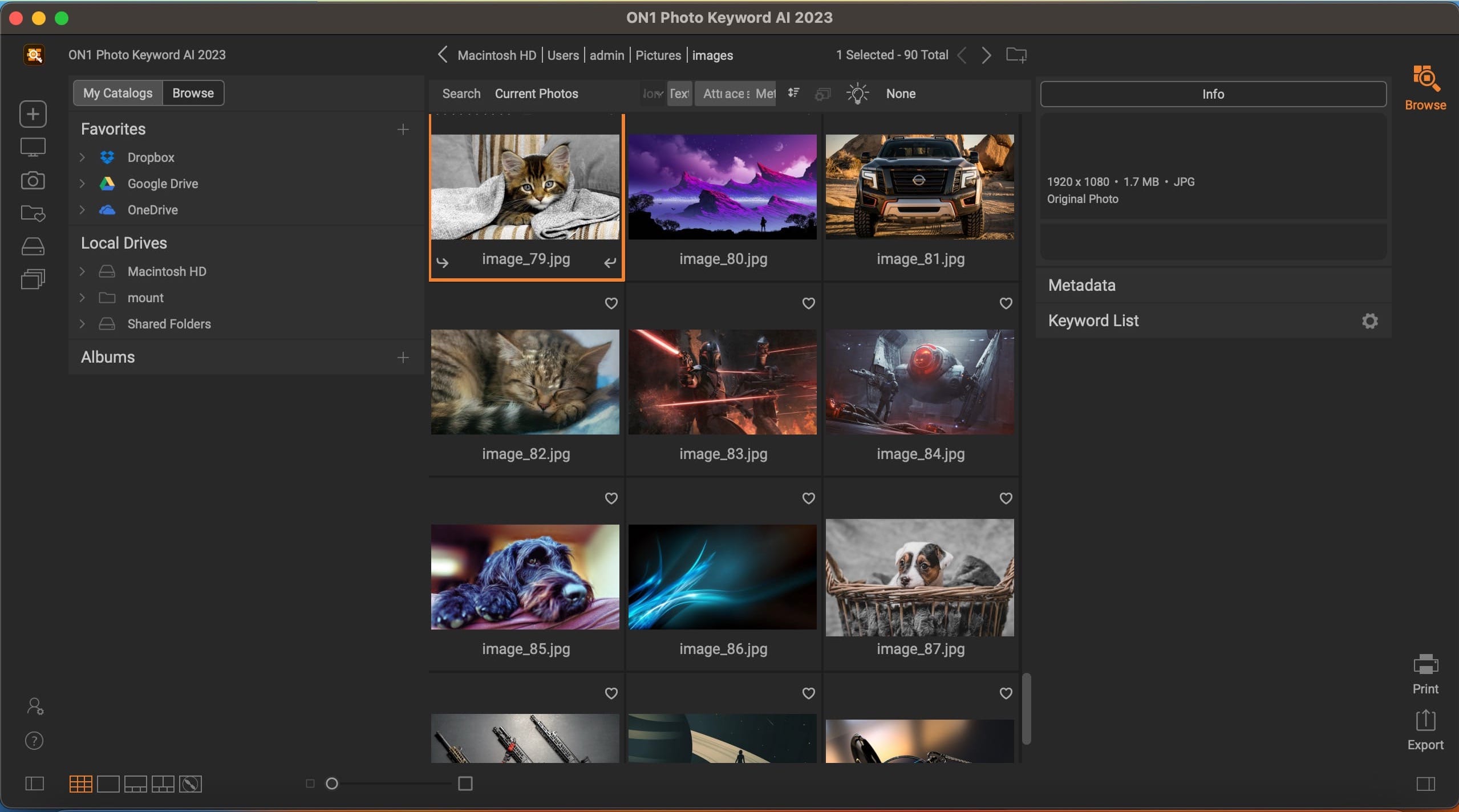
Task: Click the sort order icon
Action: (793, 93)
